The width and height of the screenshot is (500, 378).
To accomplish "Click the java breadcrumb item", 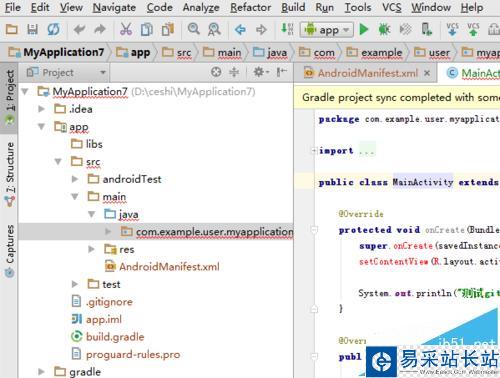I will (x=270, y=52).
